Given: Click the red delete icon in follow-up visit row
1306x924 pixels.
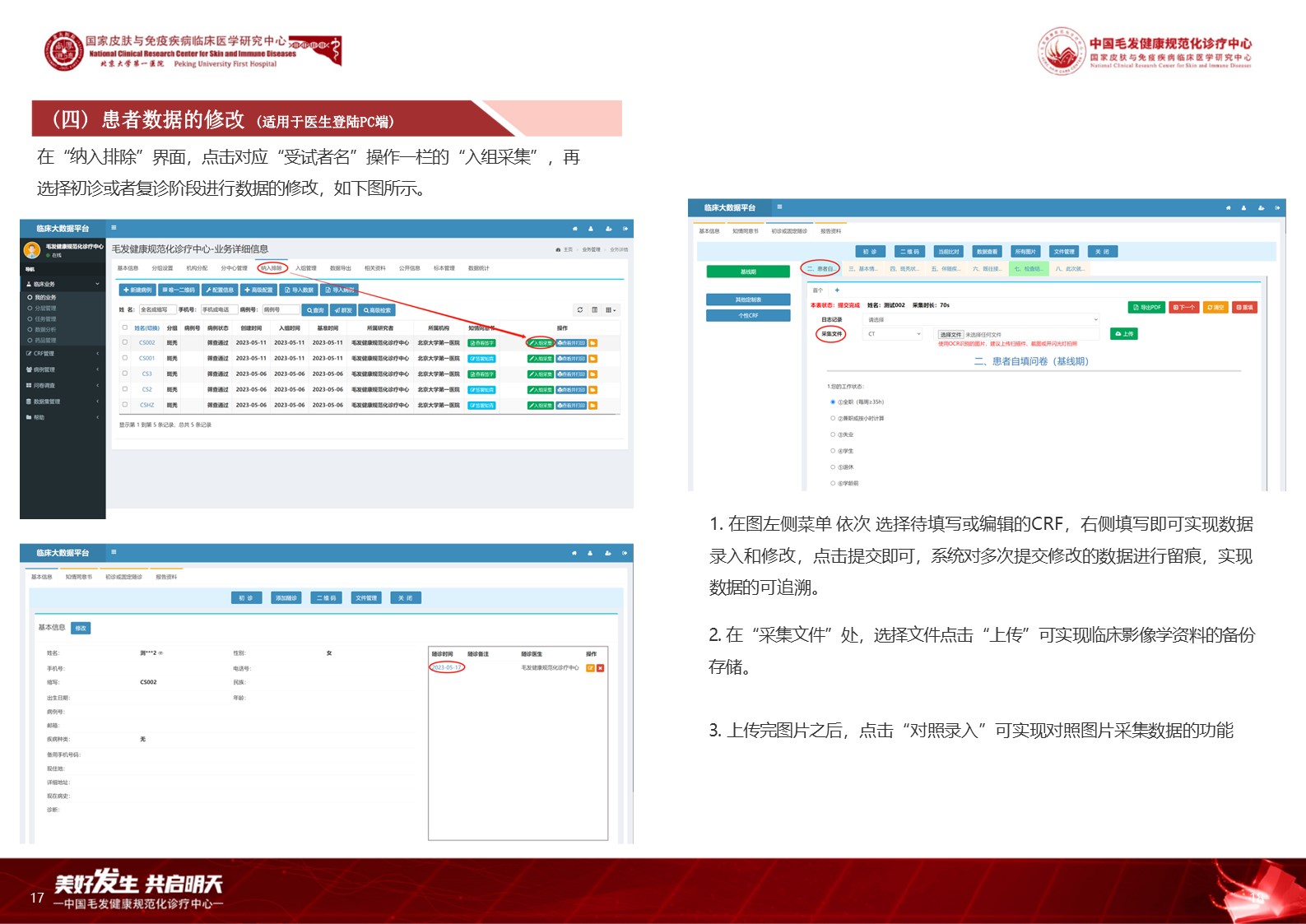Looking at the screenshot, I should coord(601,668).
